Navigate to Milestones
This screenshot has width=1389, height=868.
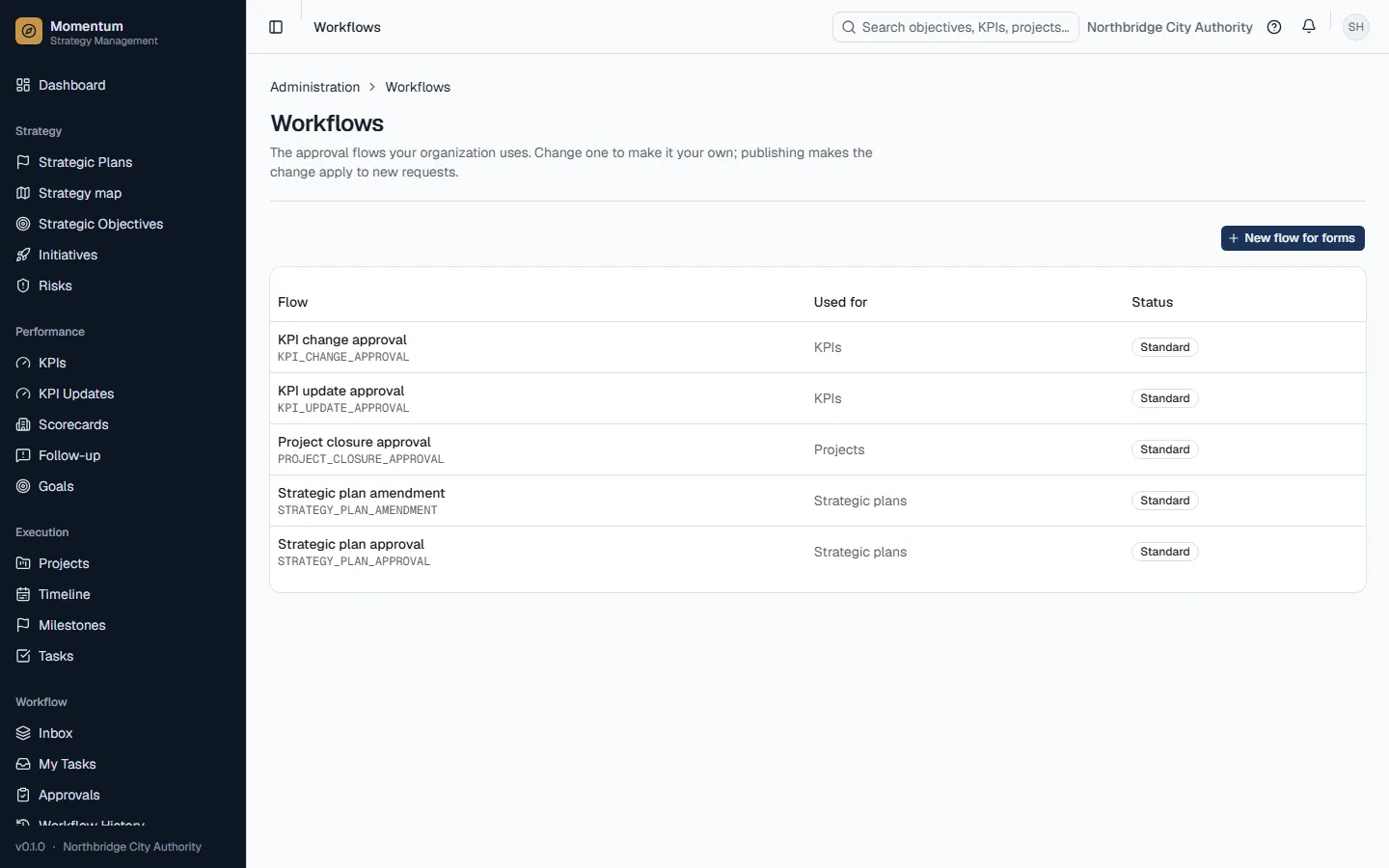123,625
